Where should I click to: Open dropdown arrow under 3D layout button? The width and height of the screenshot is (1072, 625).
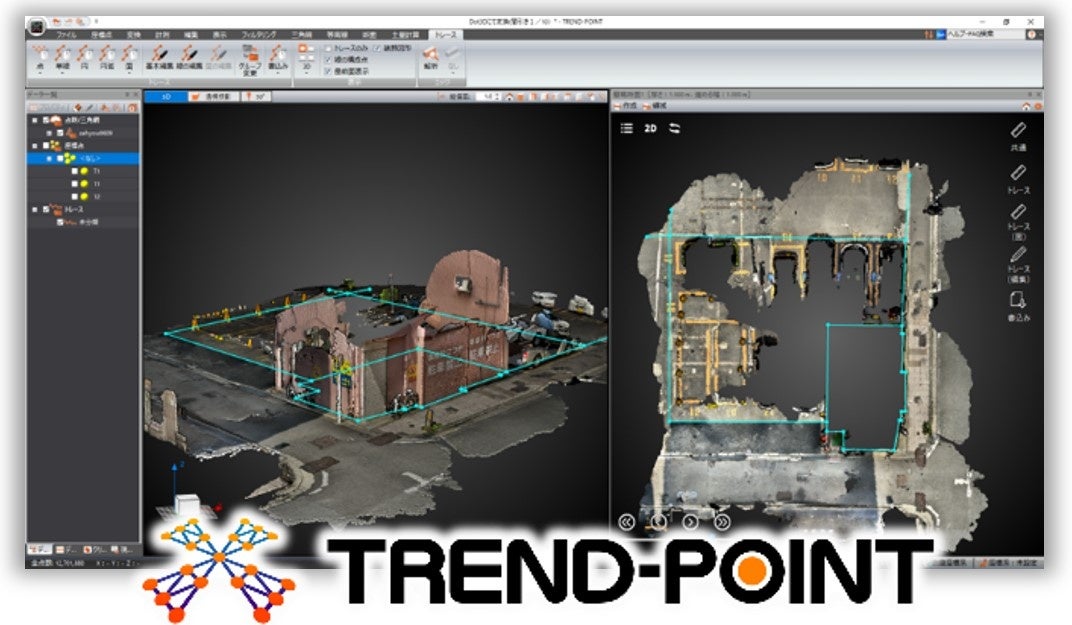[306, 73]
